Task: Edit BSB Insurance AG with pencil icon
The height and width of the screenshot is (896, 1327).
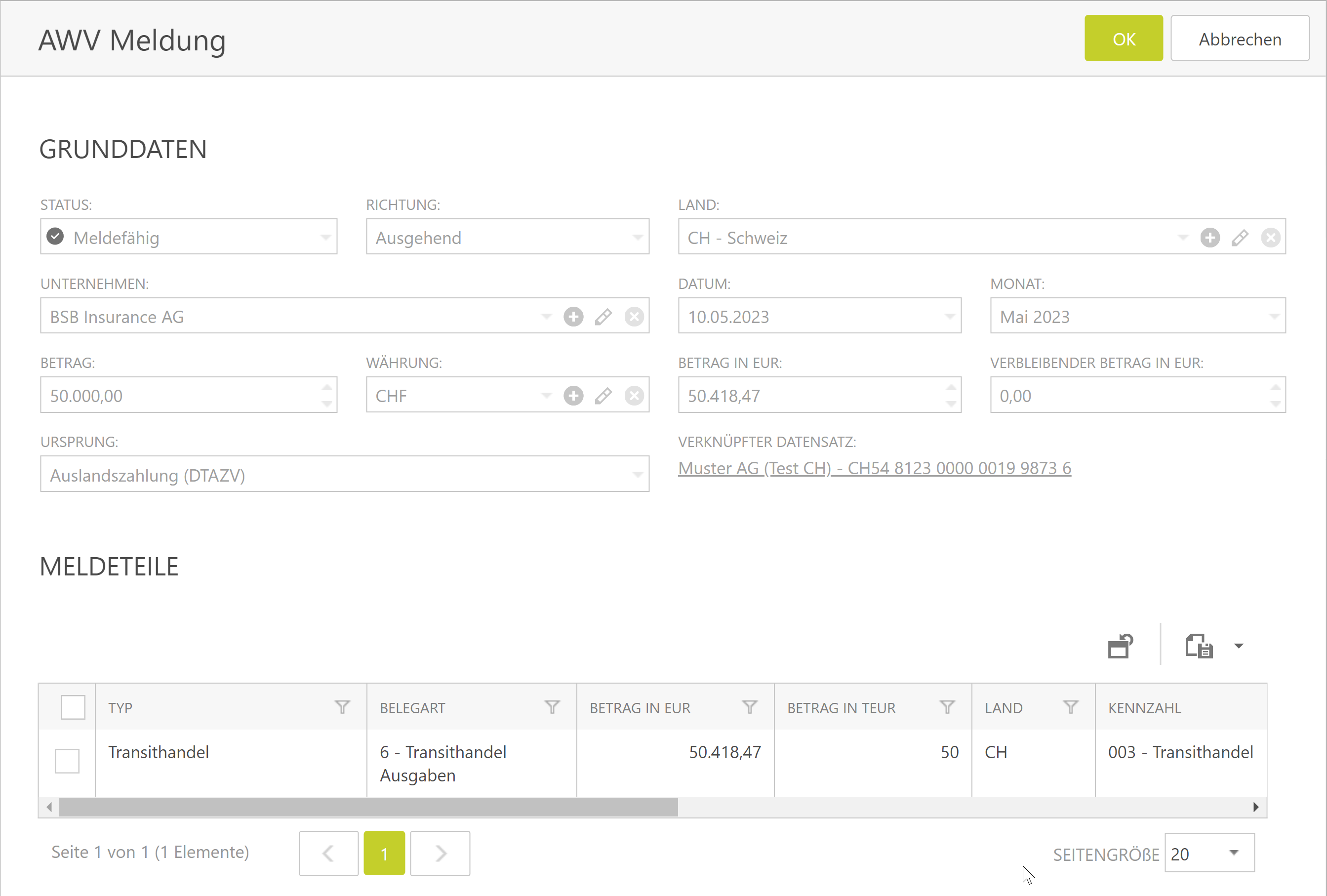Action: point(603,317)
